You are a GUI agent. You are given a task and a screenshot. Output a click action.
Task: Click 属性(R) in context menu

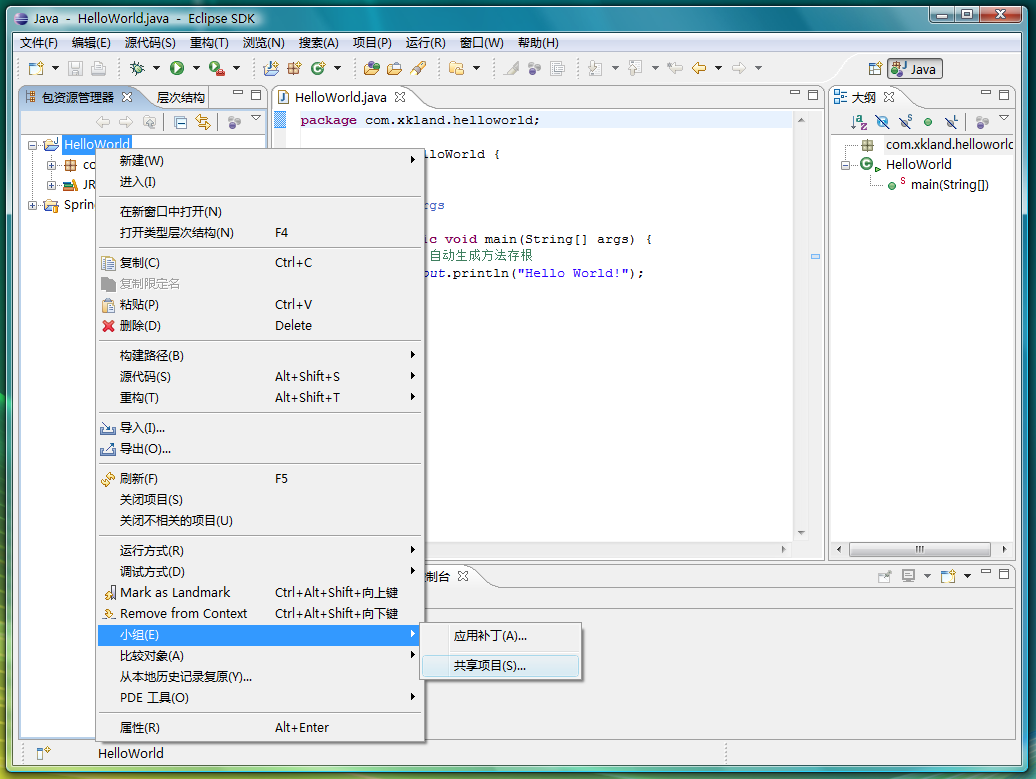tap(260, 727)
